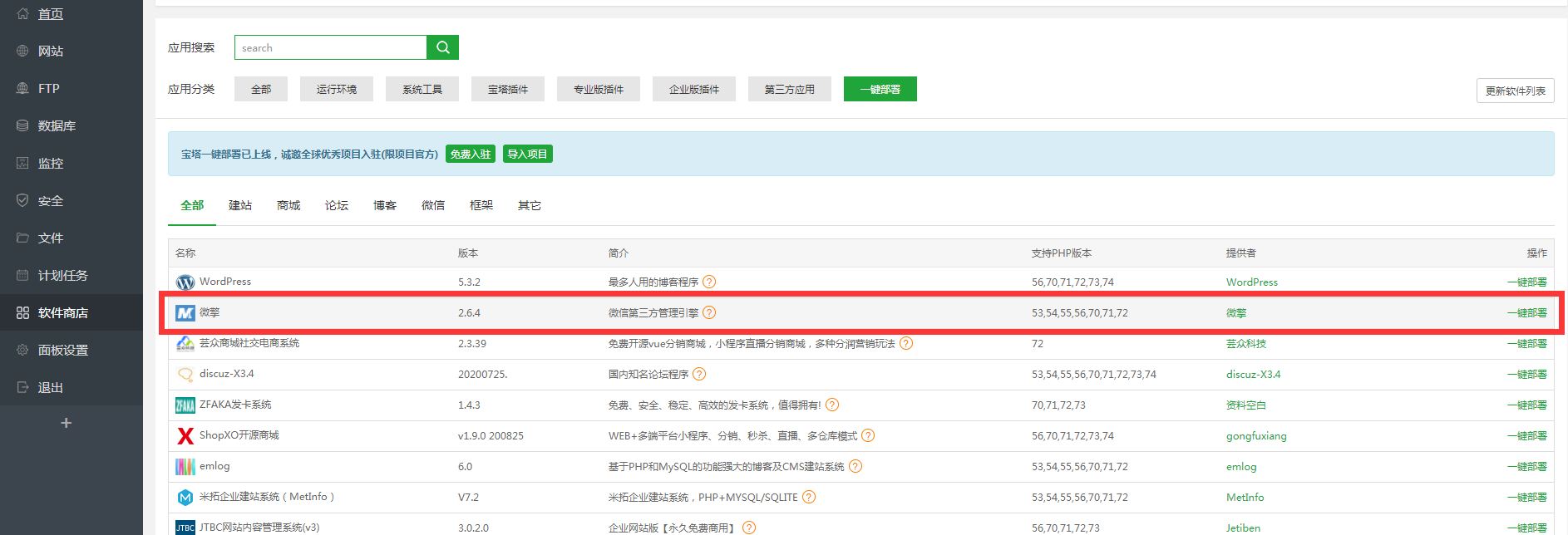This screenshot has height=535, width=1568.
Task: Click the WordPress logo icon
Action: 185,282
